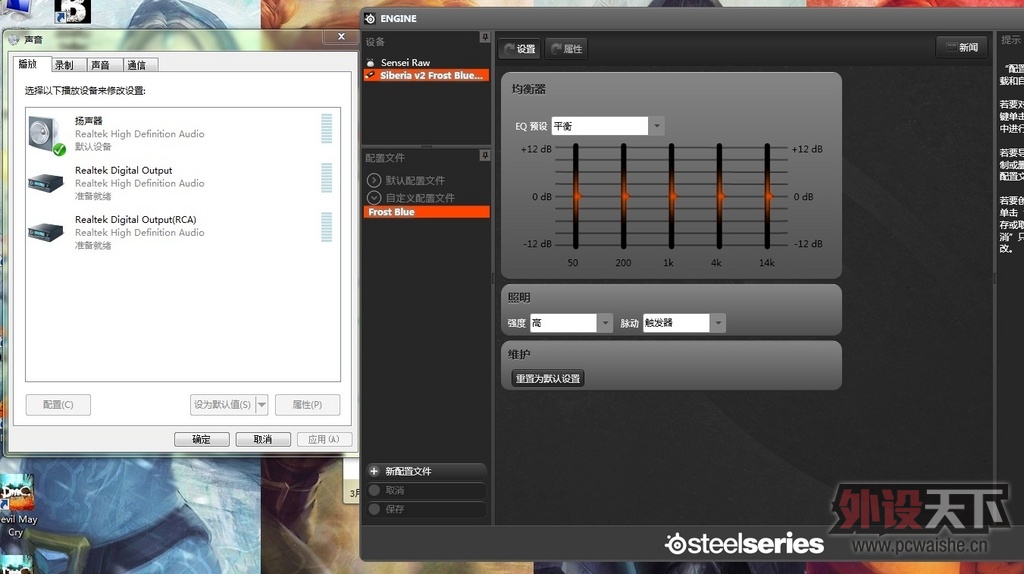Open the 强度 illumination intensity dropdown
1024x574 pixels.
click(x=604, y=323)
